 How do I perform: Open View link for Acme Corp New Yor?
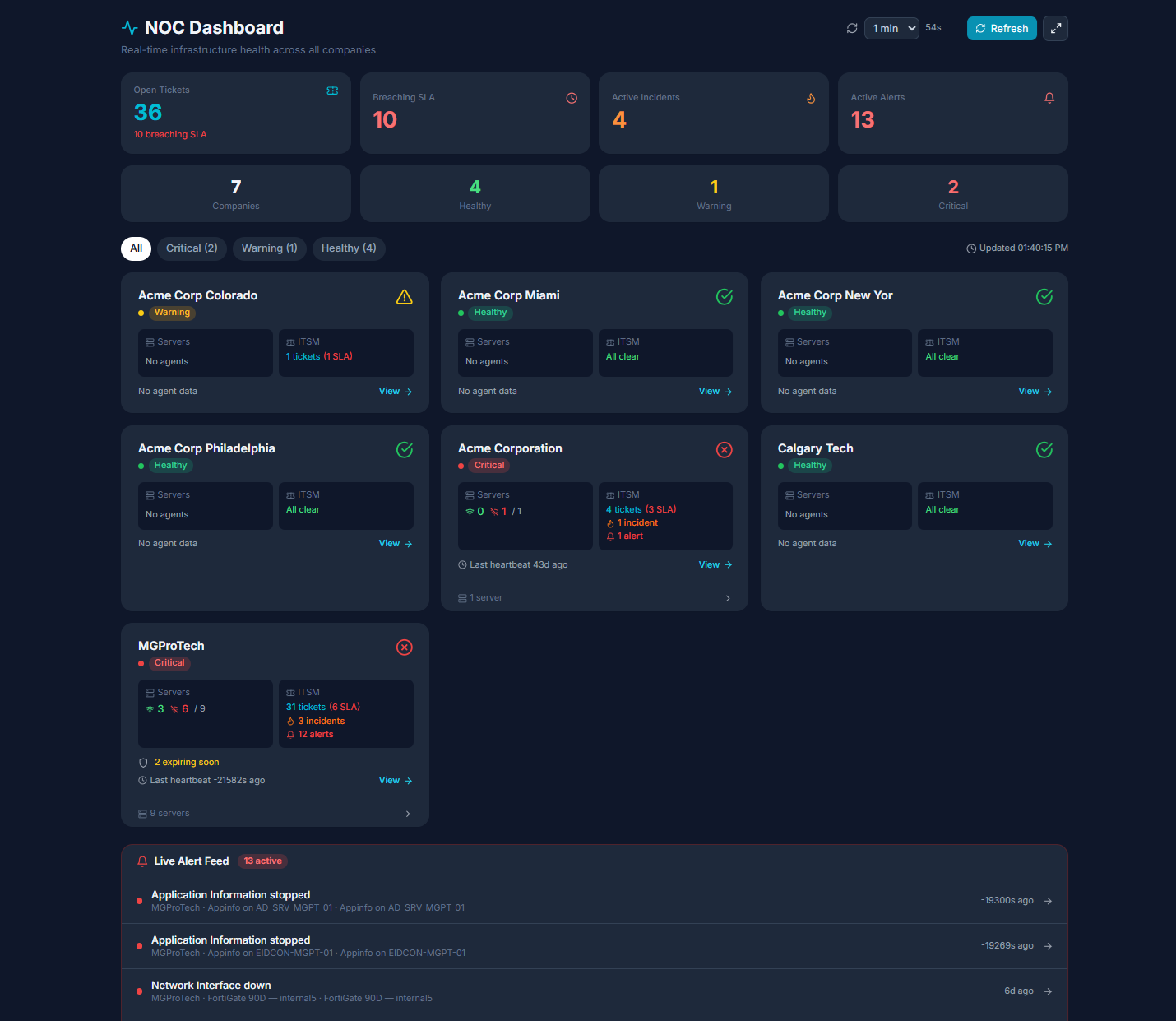(x=1035, y=392)
